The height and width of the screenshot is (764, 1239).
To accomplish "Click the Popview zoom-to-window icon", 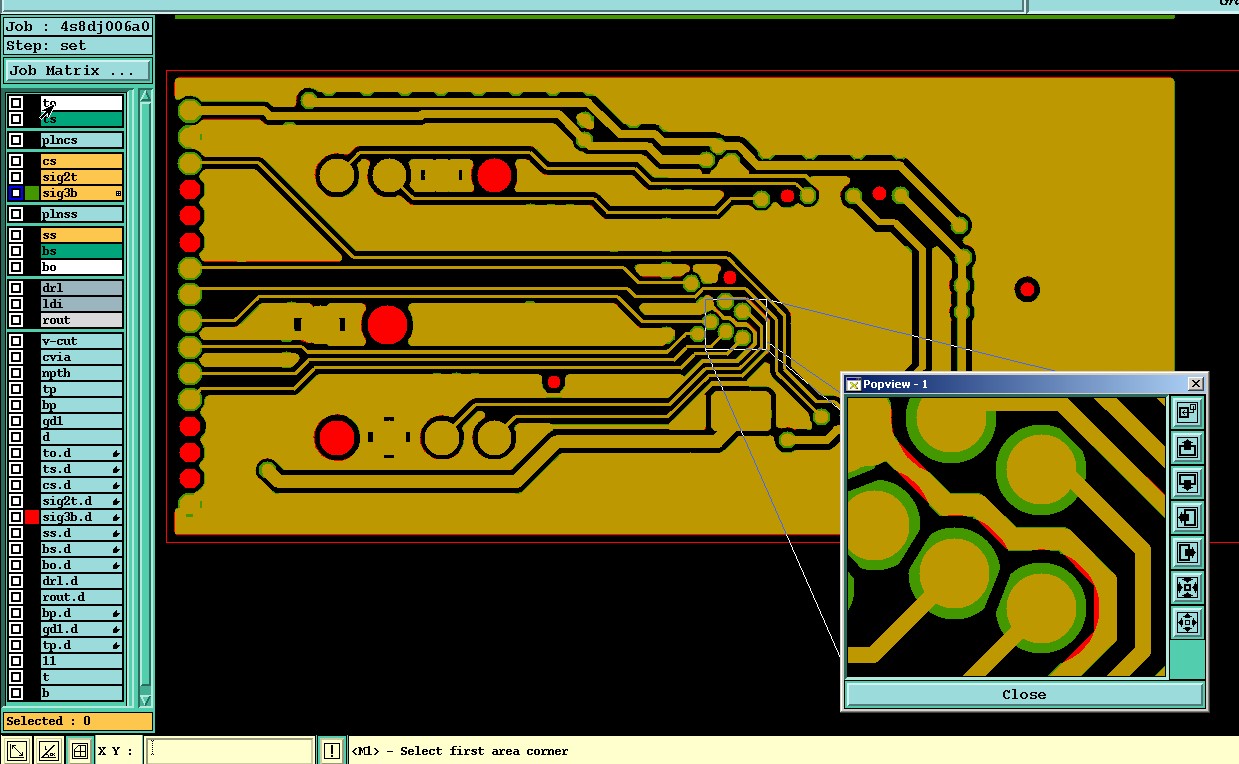I will 1187,412.
